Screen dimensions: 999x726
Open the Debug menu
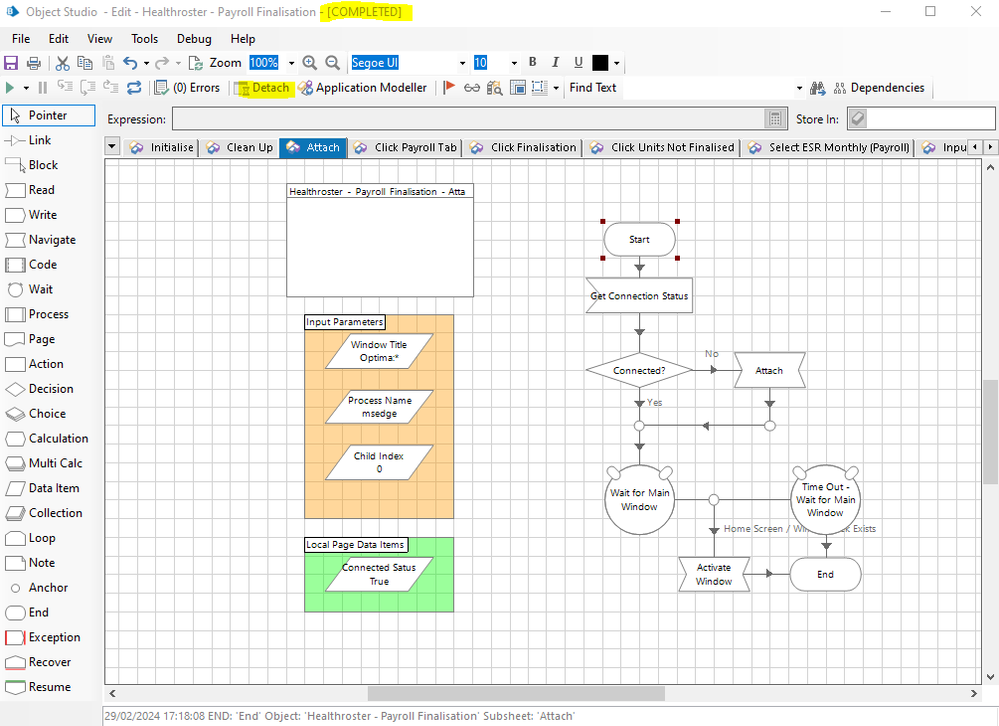click(x=194, y=39)
